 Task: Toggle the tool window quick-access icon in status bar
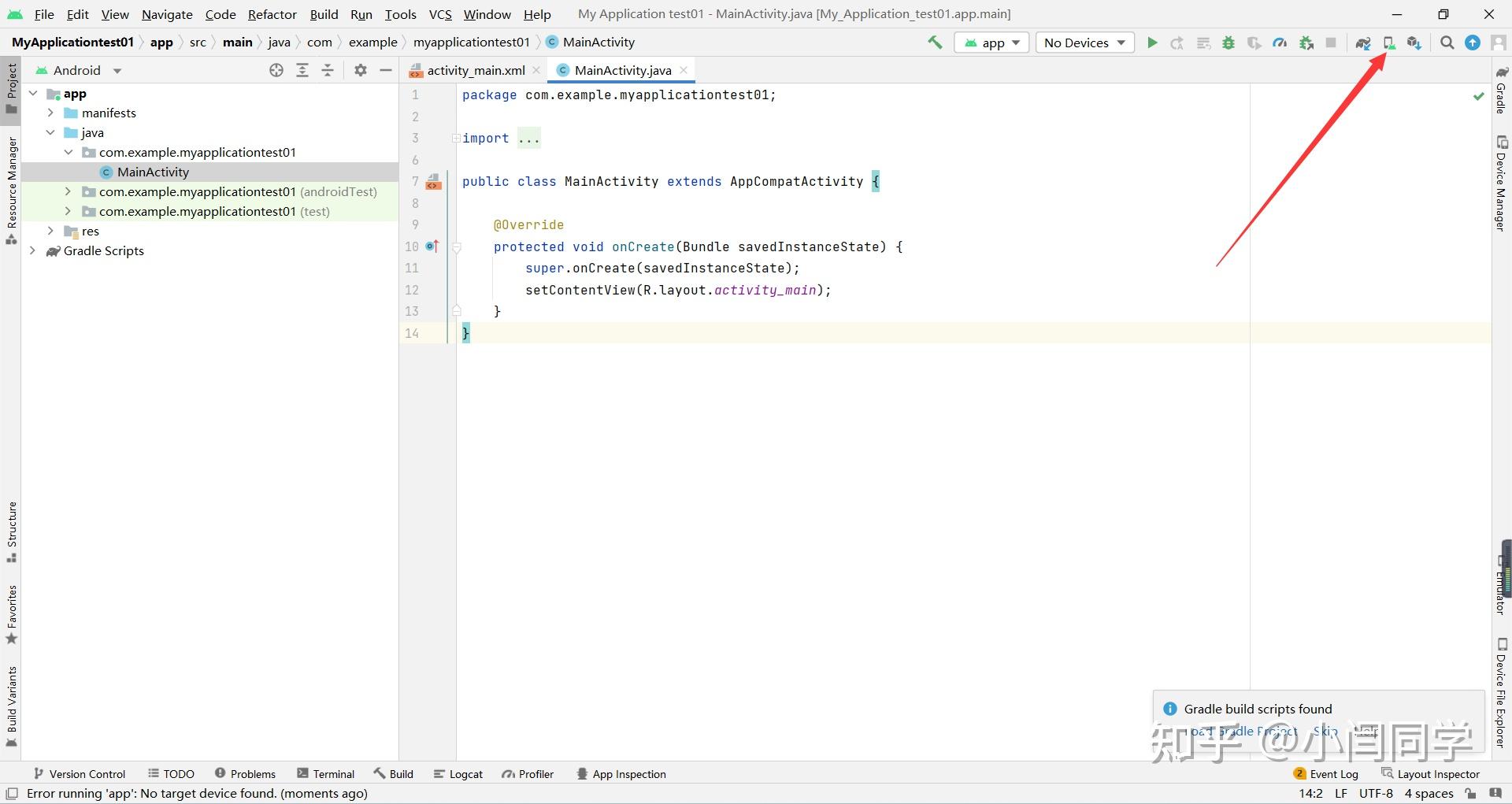pyautogui.click(x=11, y=793)
